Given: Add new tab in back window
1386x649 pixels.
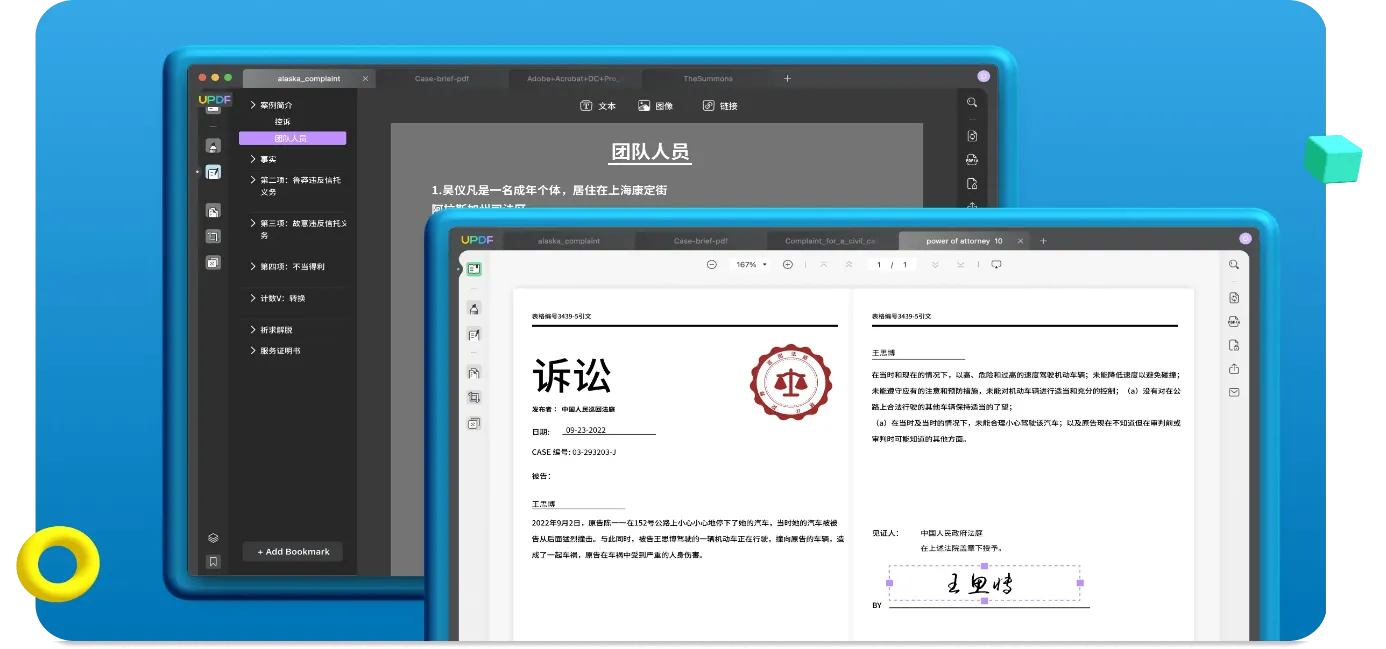Looking at the screenshot, I should point(787,78).
